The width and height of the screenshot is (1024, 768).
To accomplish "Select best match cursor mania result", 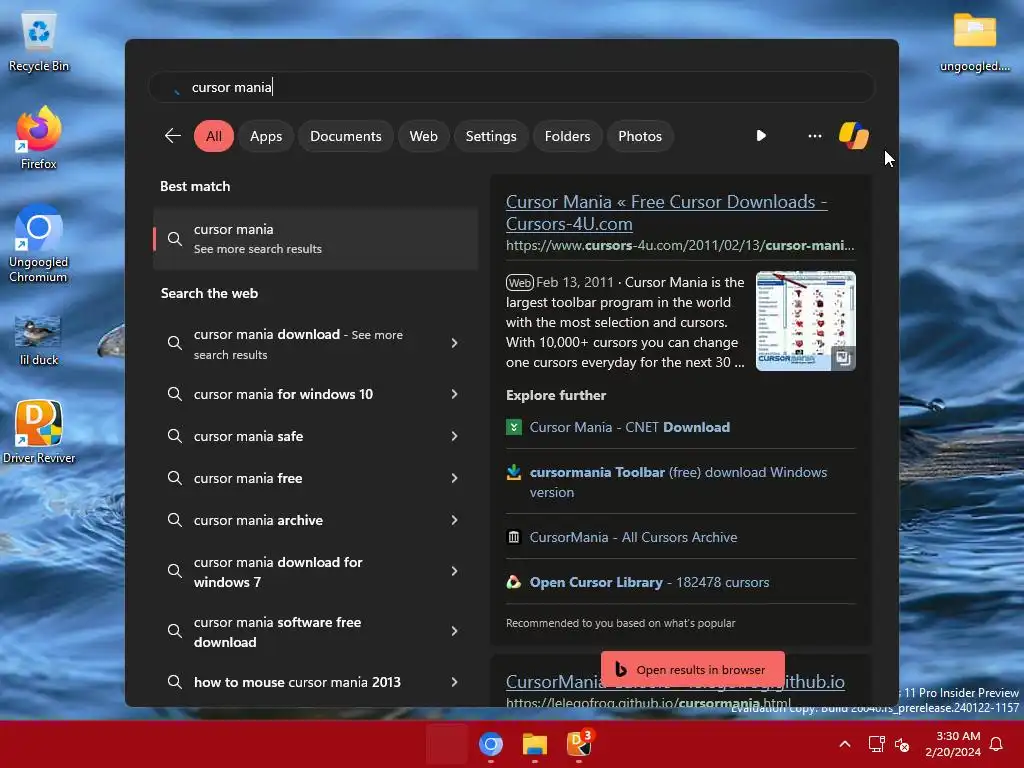I will (x=315, y=238).
